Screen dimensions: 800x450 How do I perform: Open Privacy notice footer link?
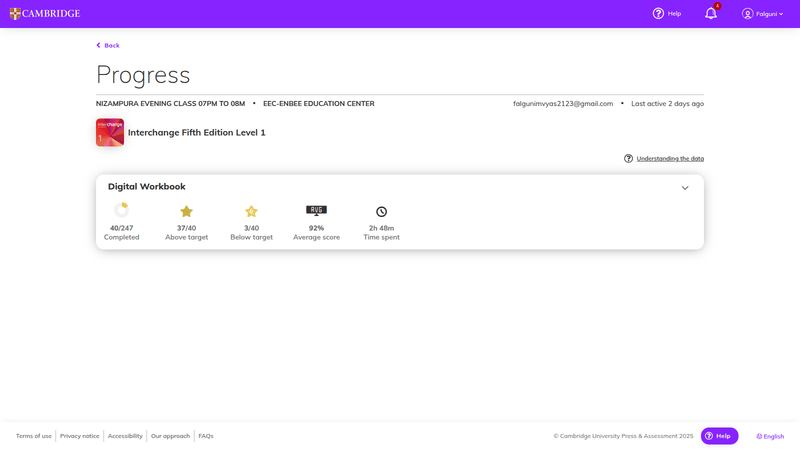coord(80,436)
